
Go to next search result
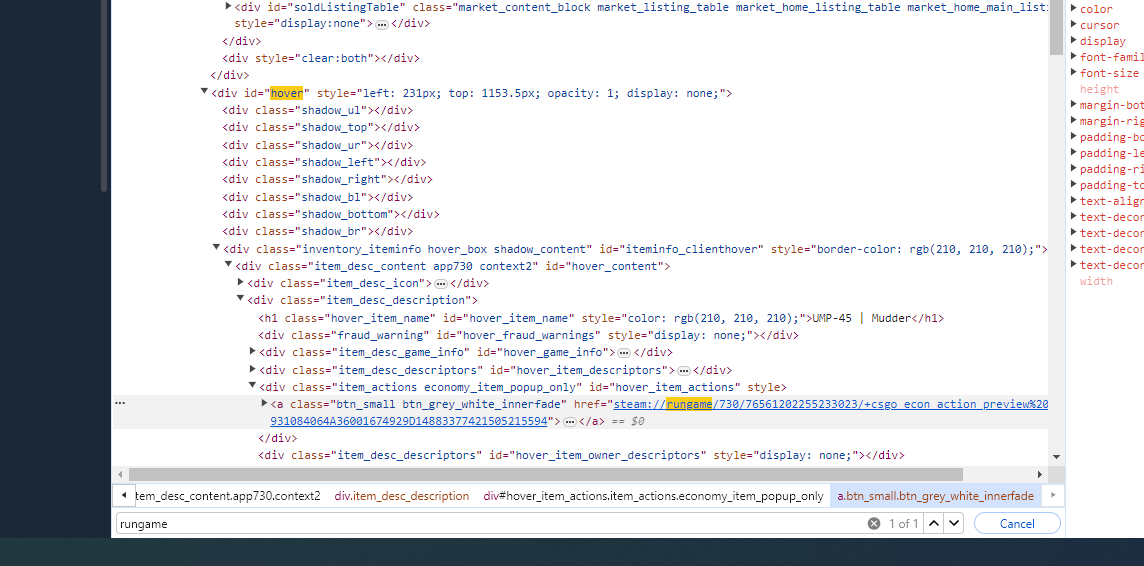954,523
